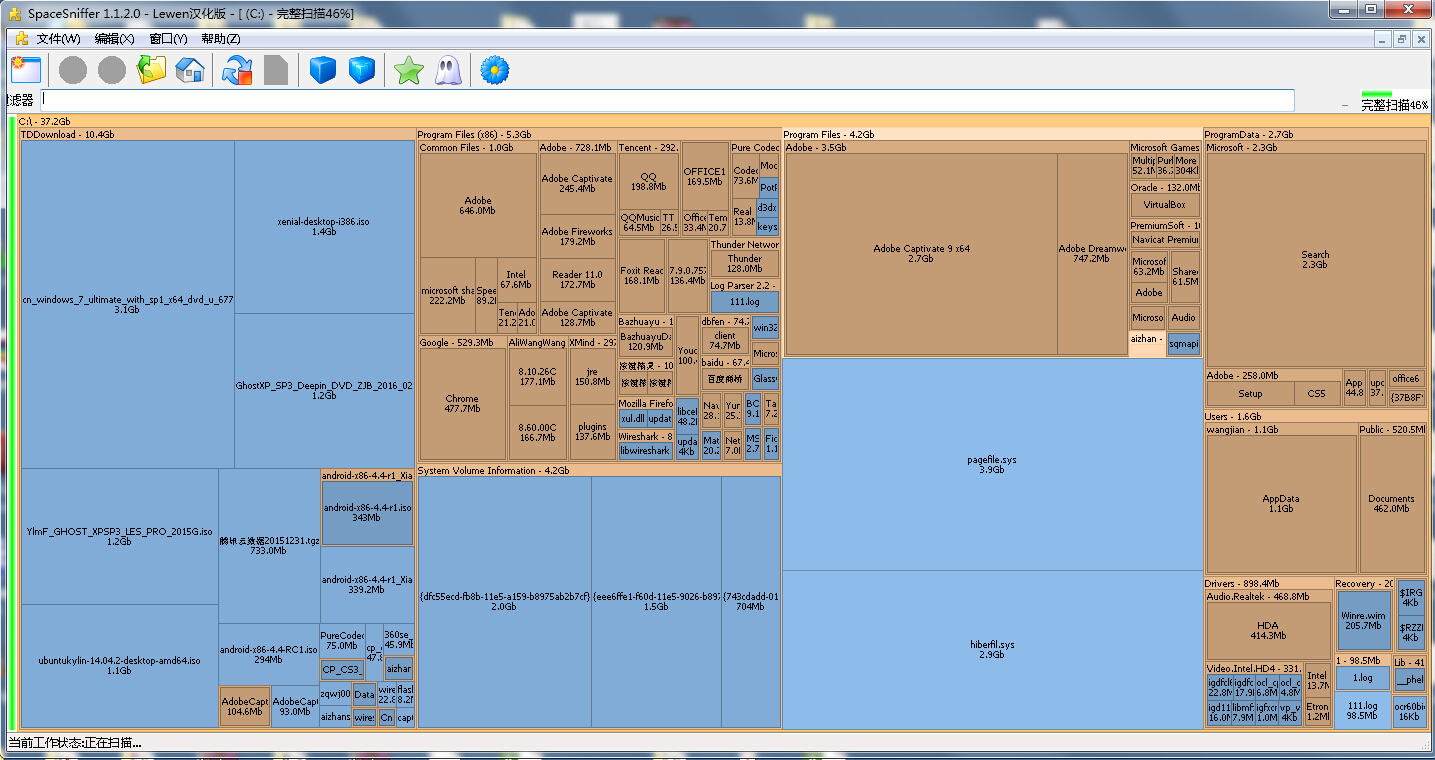Open a new view window
The height and width of the screenshot is (760, 1435).
(x=25, y=70)
